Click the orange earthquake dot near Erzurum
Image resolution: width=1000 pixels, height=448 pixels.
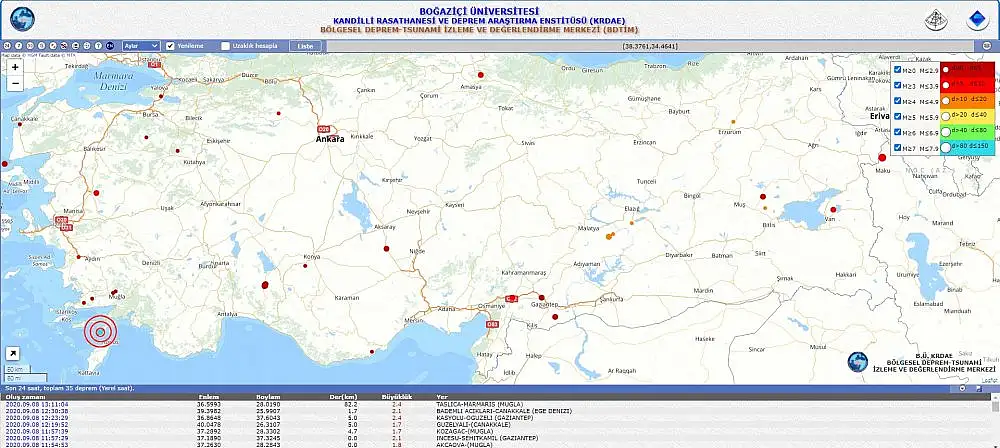pos(733,121)
